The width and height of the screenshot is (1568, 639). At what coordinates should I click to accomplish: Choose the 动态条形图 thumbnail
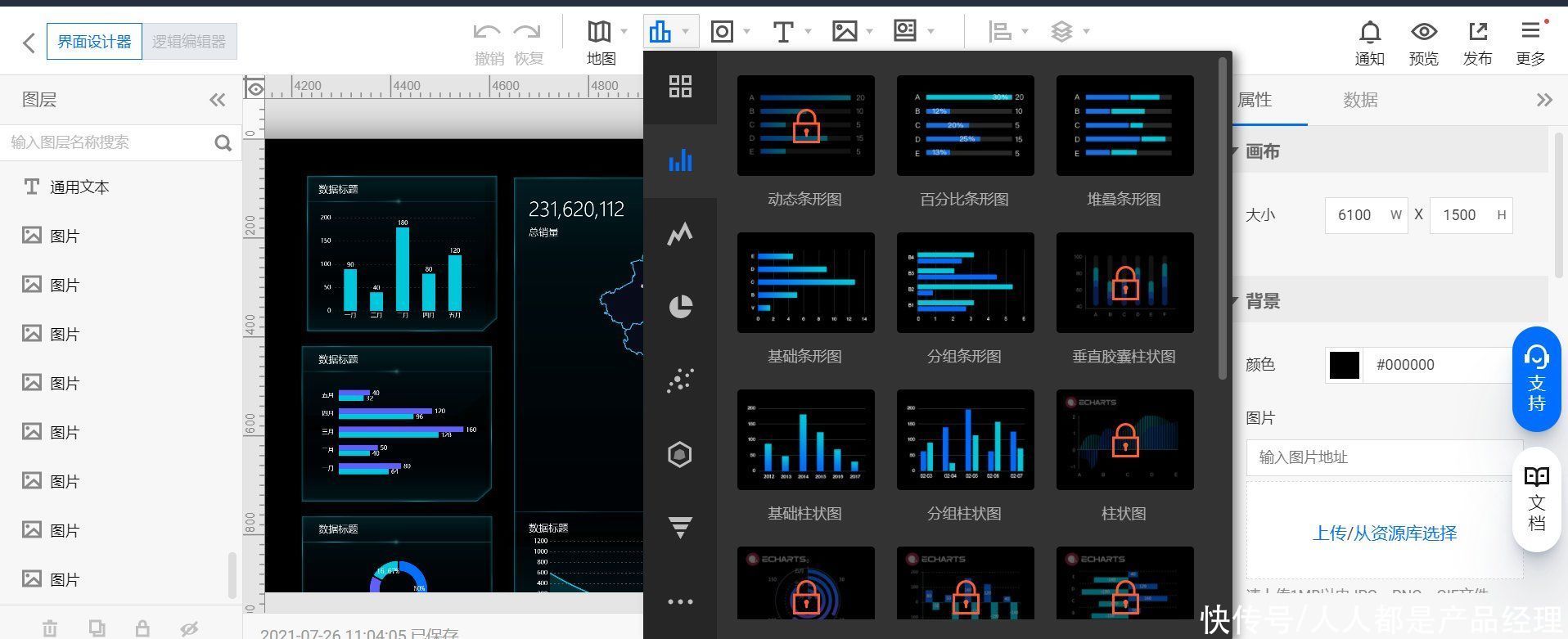pyautogui.click(x=806, y=126)
